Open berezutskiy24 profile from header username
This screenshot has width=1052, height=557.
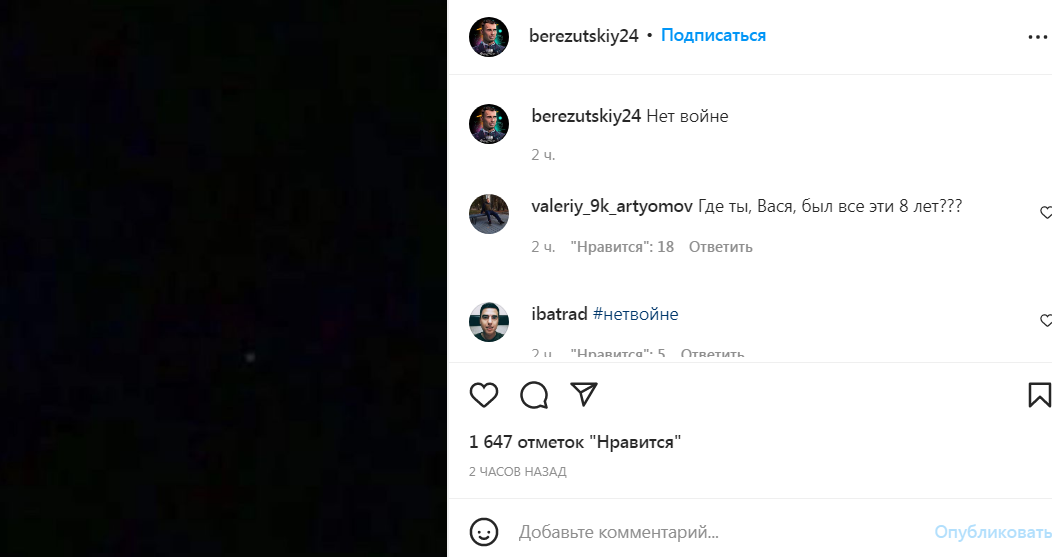click(x=584, y=36)
